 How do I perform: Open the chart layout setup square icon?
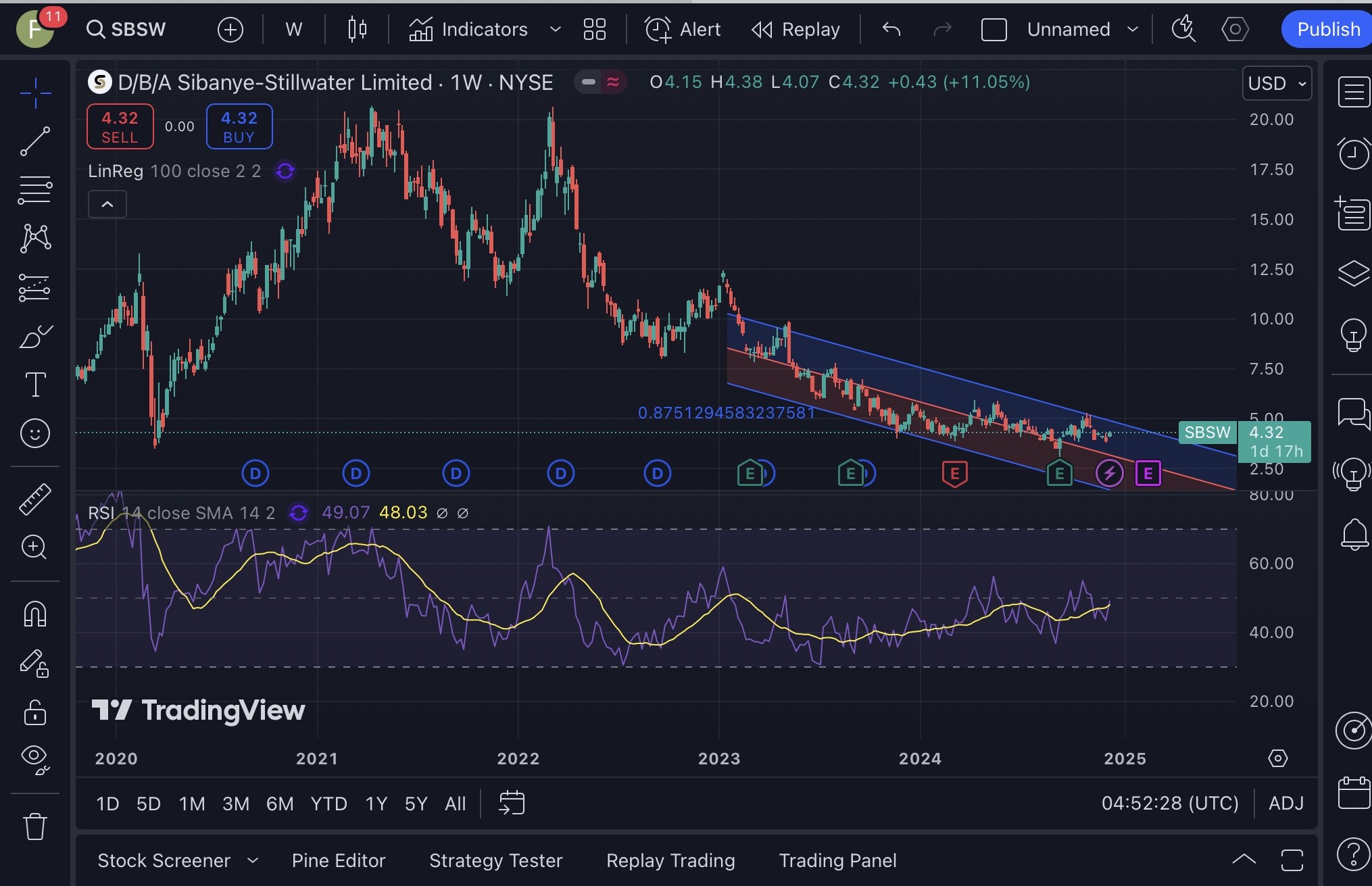(x=994, y=29)
